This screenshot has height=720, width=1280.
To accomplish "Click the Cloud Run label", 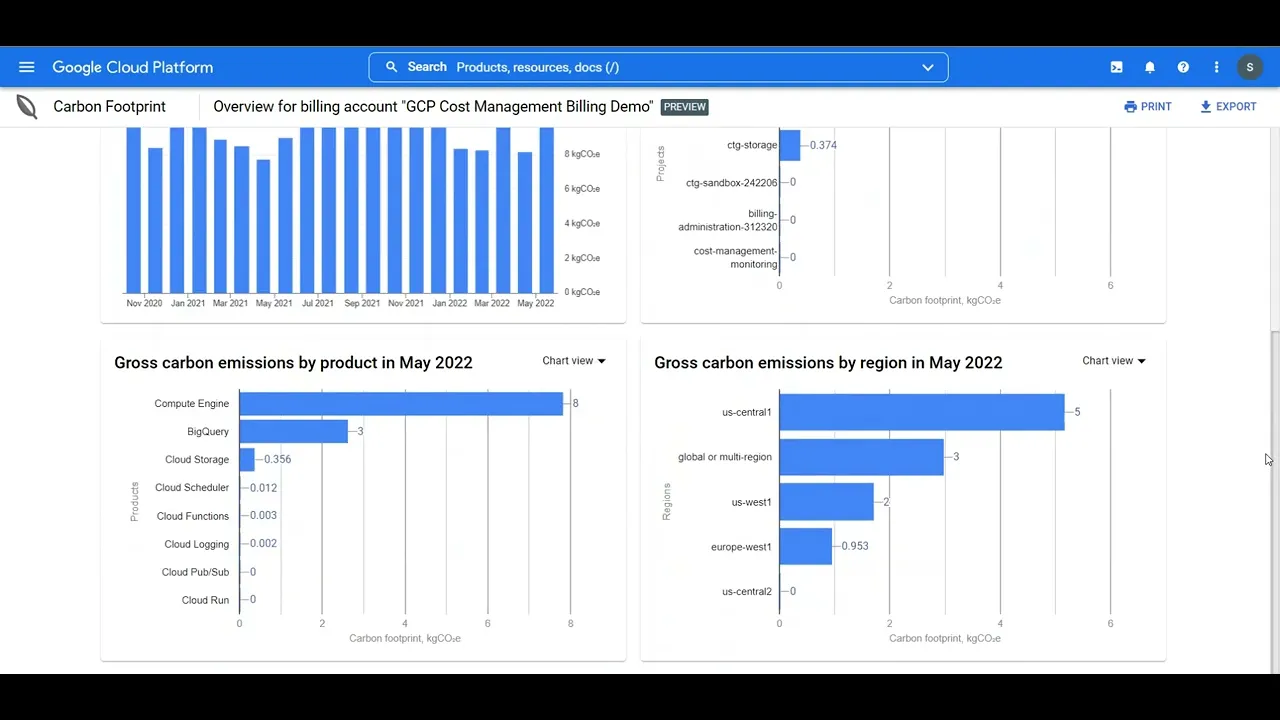I will click(x=205, y=600).
